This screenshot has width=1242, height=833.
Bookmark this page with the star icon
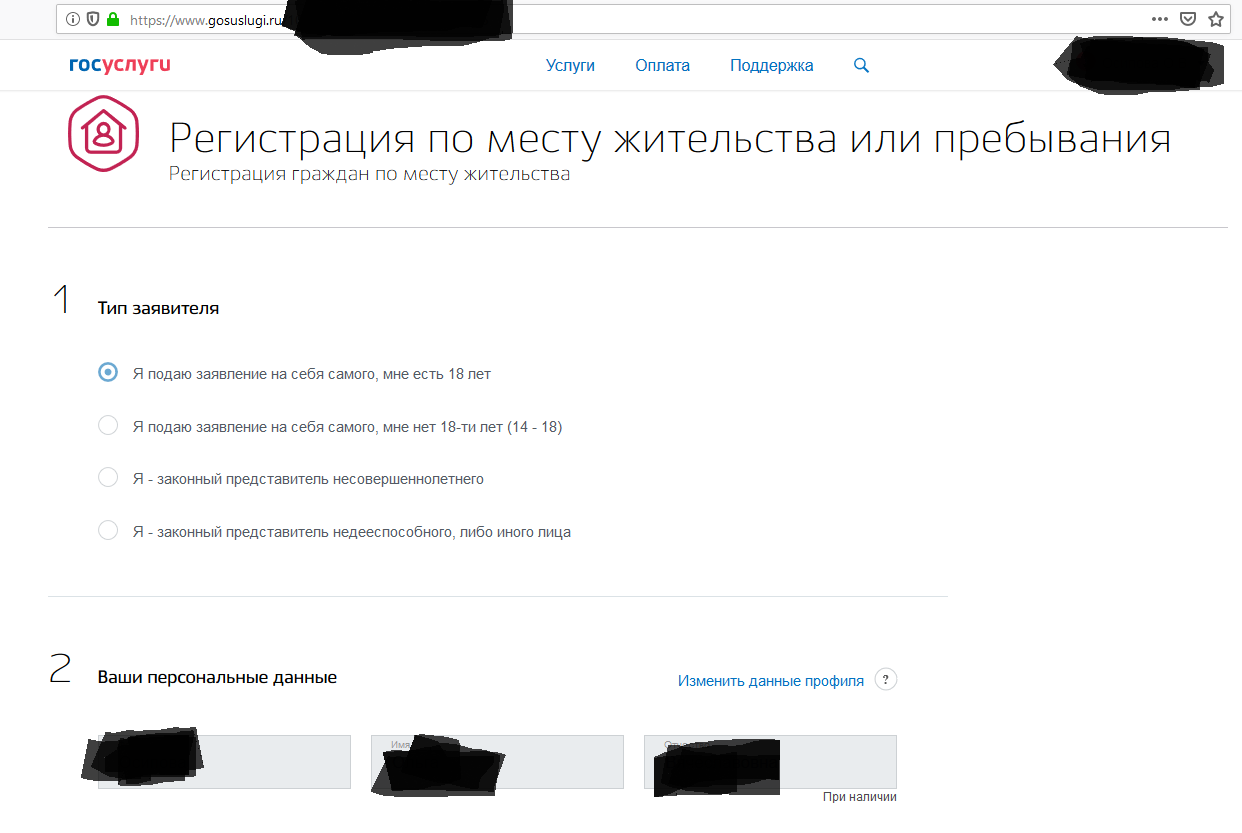click(x=1216, y=19)
